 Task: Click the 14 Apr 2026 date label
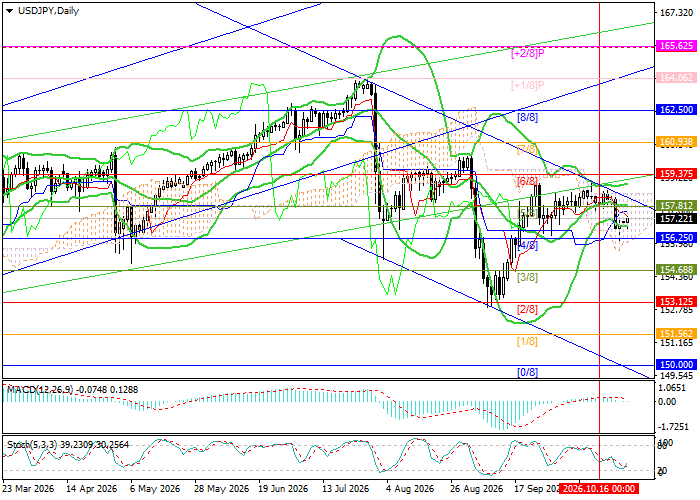point(92,488)
